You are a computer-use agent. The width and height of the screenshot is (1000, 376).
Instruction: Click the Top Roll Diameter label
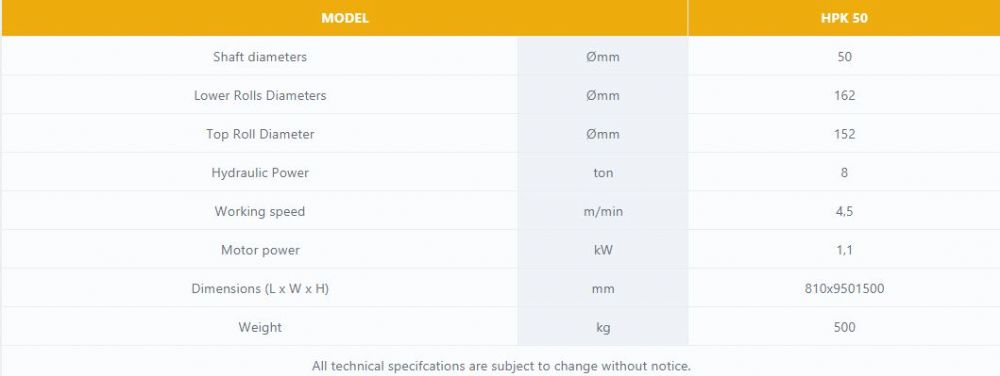(260, 134)
